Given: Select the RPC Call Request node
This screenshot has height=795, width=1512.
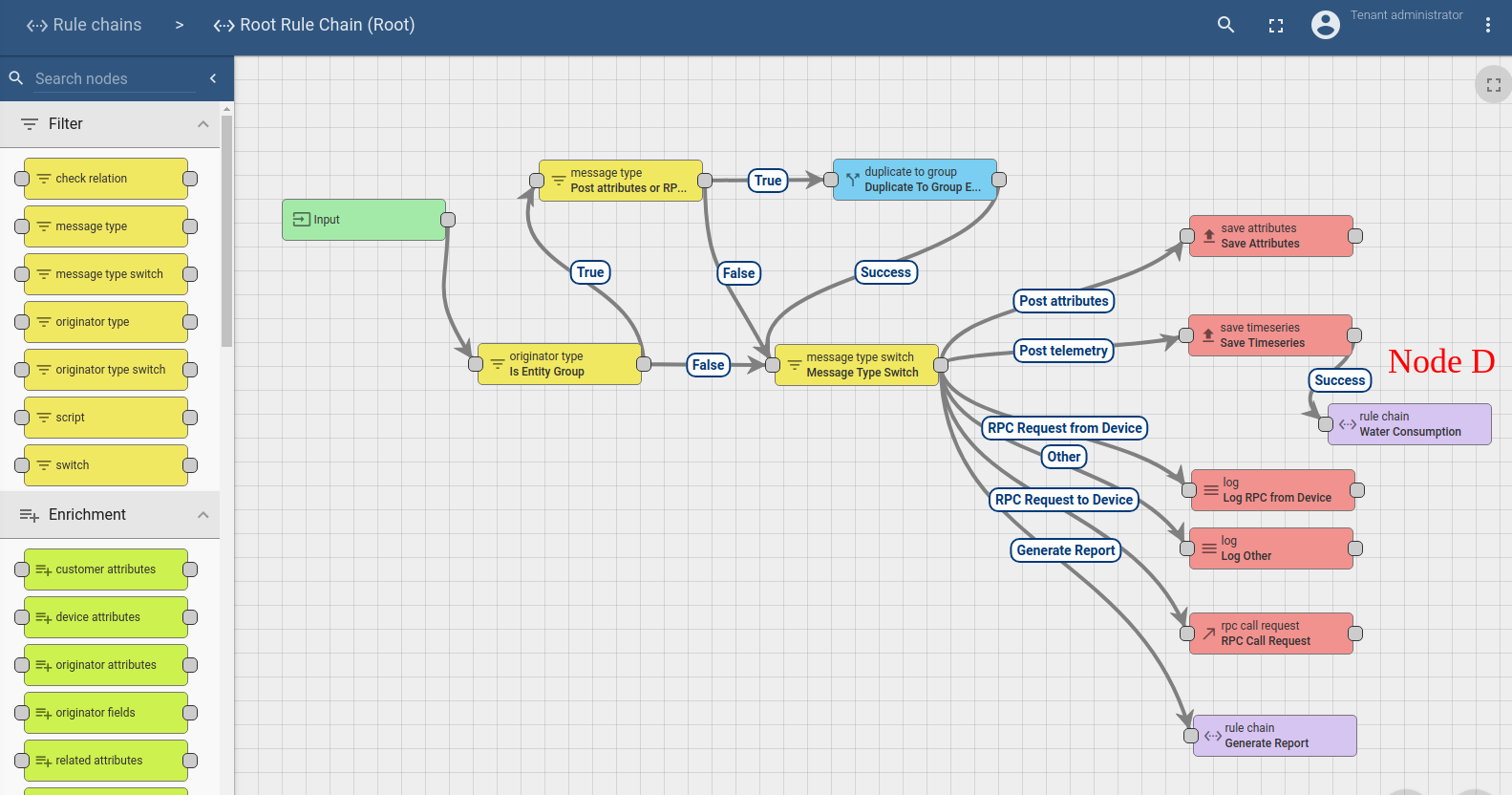Looking at the screenshot, I should click(1271, 634).
